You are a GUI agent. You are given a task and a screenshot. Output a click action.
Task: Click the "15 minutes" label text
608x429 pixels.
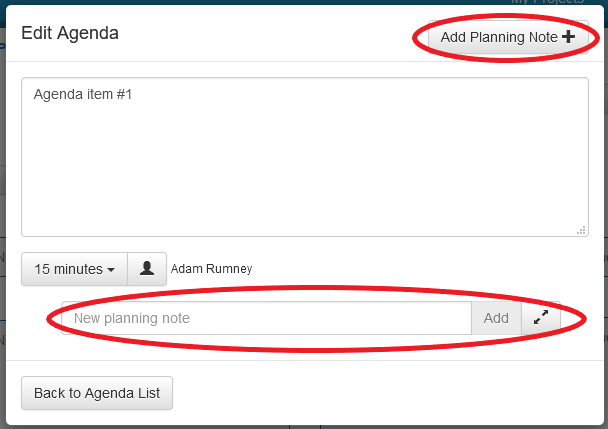pyautogui.click(x=68, y=269)
